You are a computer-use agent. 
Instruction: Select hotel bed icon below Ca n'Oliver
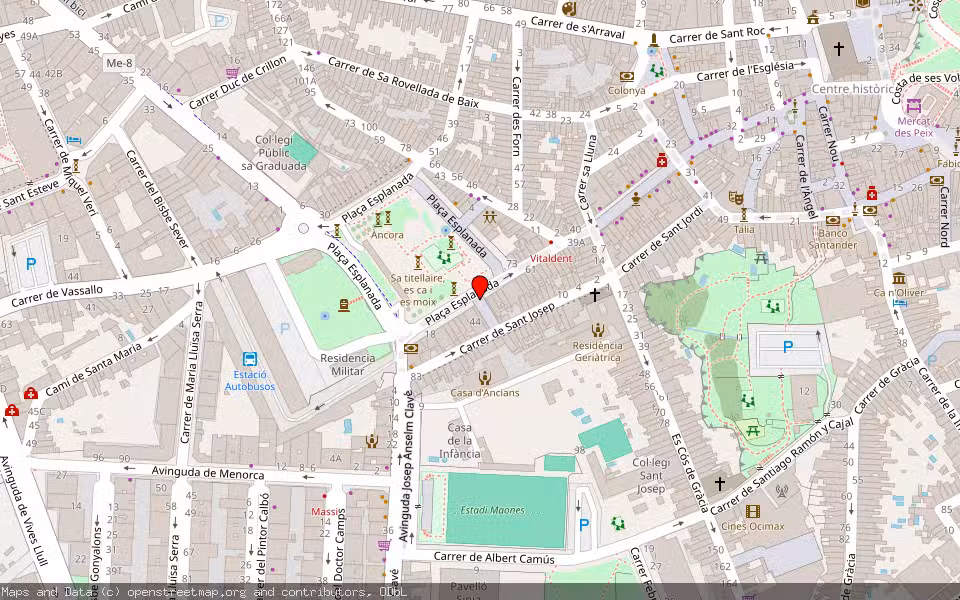coord(899,303)
